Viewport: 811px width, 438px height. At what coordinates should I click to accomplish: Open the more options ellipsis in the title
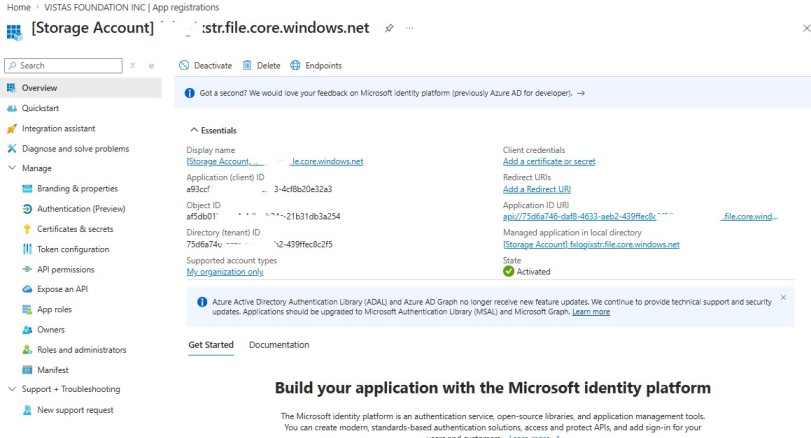[x=410, y=28]
